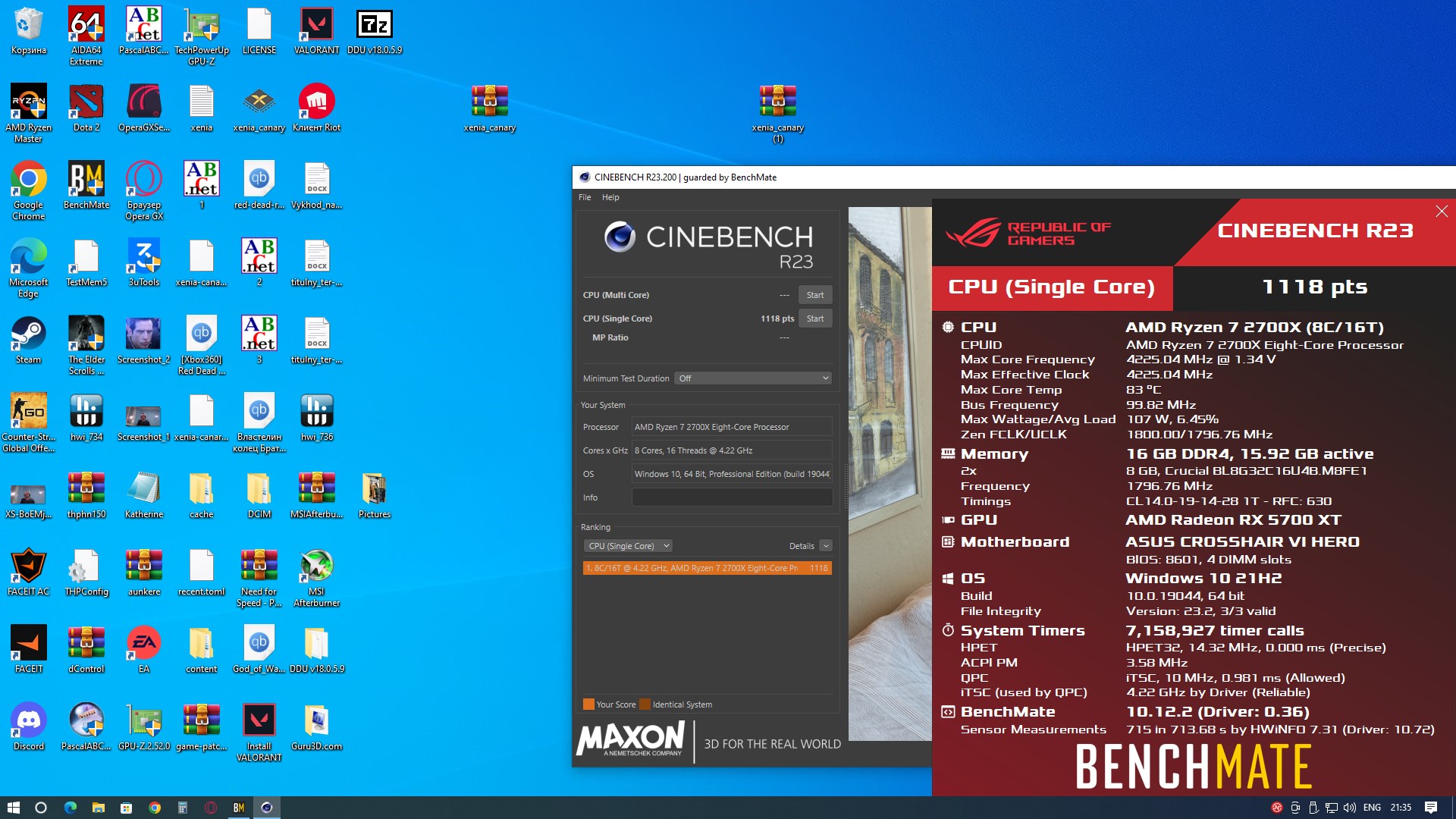Click the Cinebench taskbar button
The width and height of the screenshot is (1456, 819).
267,808
